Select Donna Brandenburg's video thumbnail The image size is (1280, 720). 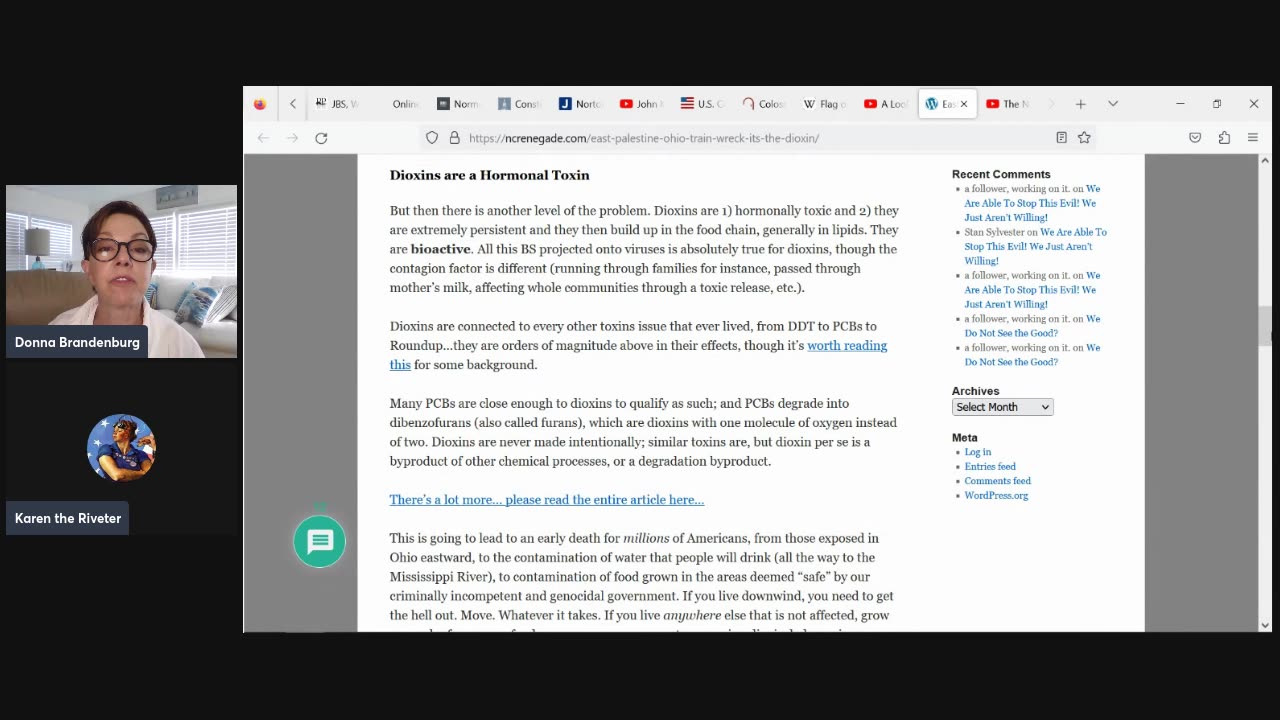(x=122, y=271)
